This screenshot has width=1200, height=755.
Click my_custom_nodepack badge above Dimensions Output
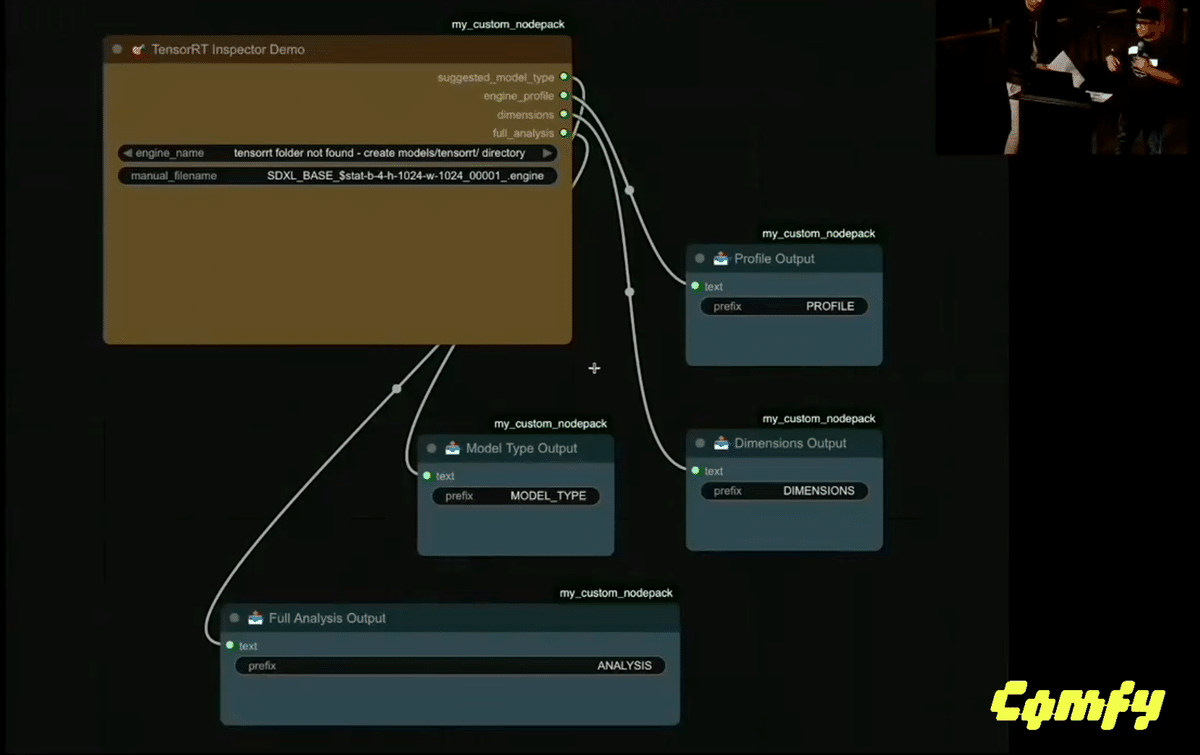click(818, 419)
